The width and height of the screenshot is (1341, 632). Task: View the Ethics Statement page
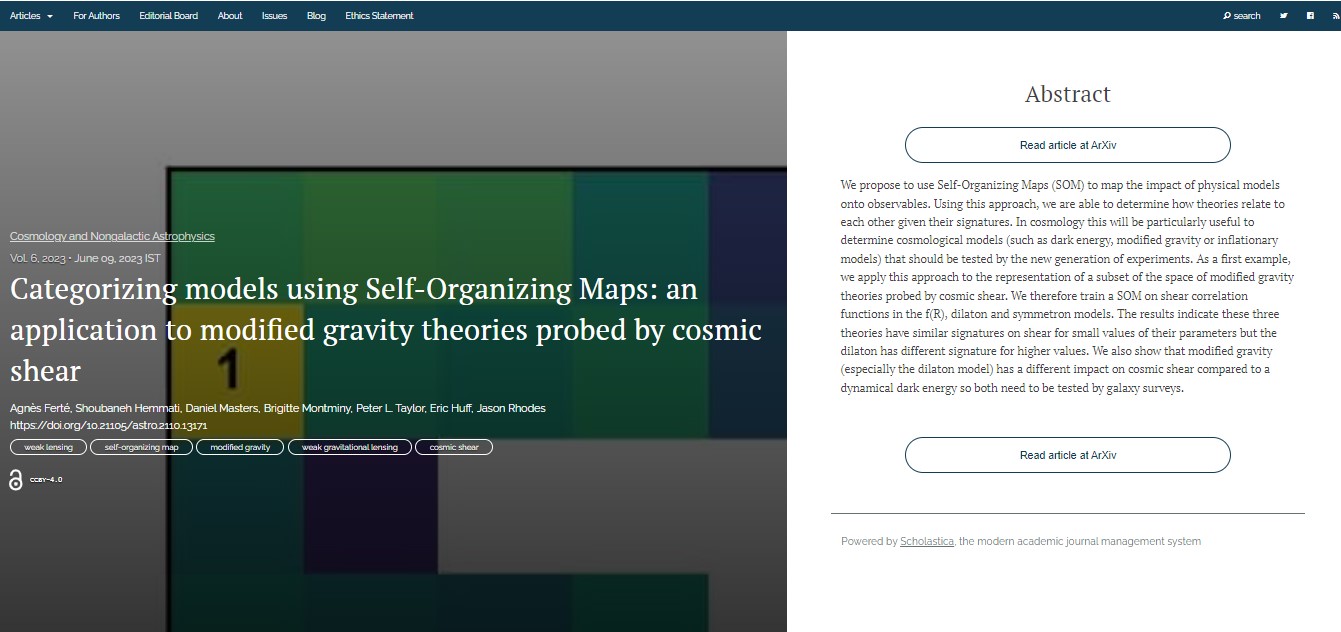[x=379, y=16]
